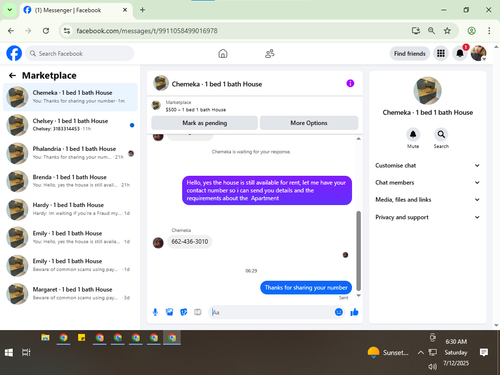The image size is (500, 375).
Task: Open the Friends icon in top navigation
Action: [x=270, y=54]
